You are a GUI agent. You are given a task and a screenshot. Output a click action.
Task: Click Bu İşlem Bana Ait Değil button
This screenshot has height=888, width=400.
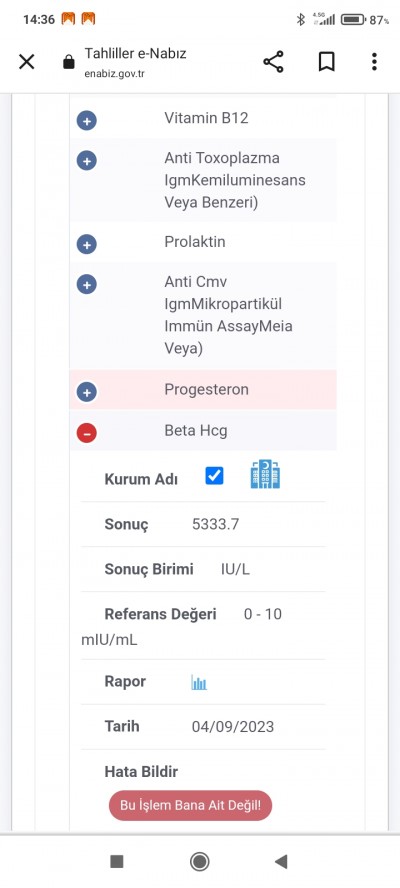[190, 805]
